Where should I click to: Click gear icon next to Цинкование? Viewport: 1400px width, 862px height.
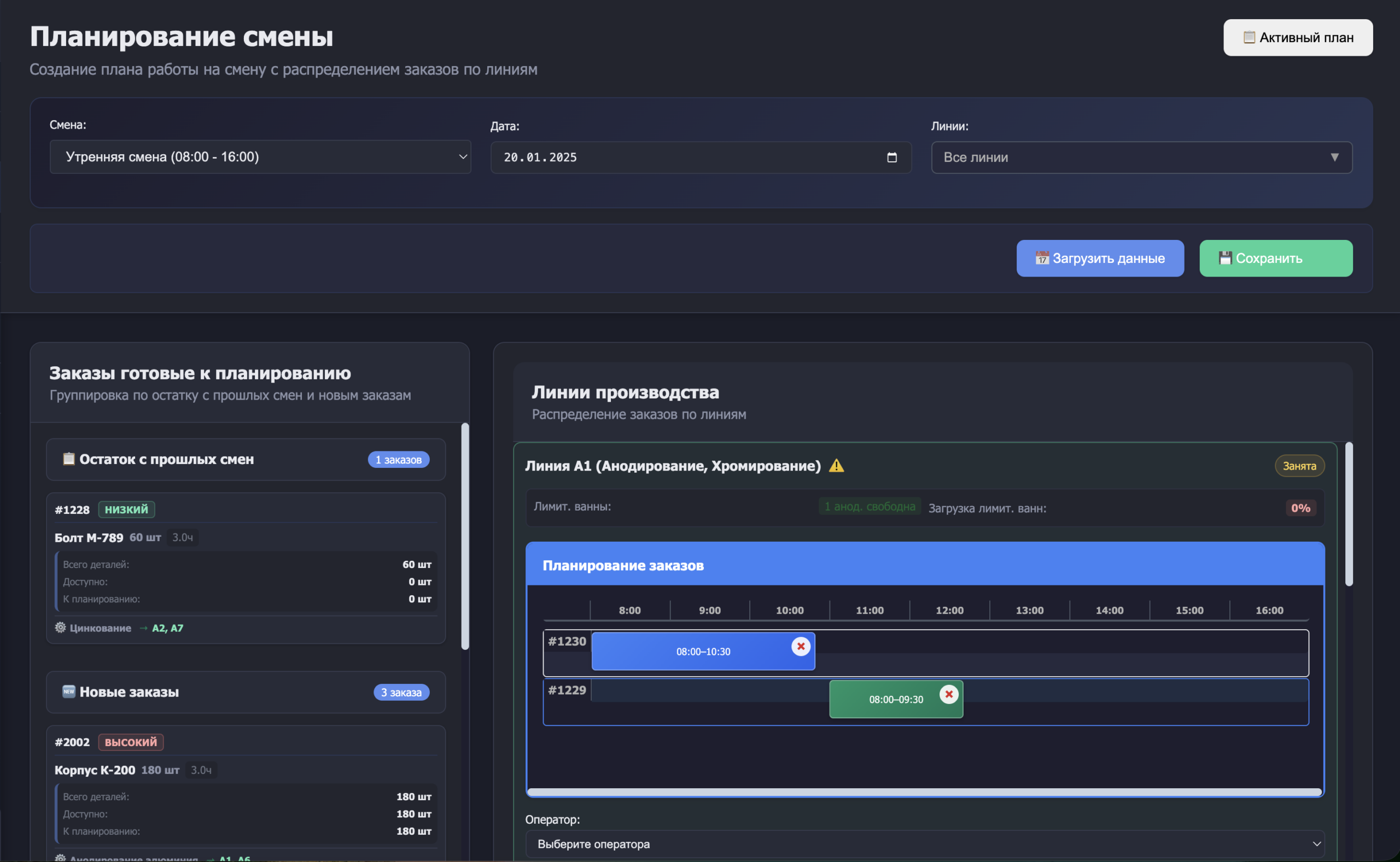[x=61, y=627]
